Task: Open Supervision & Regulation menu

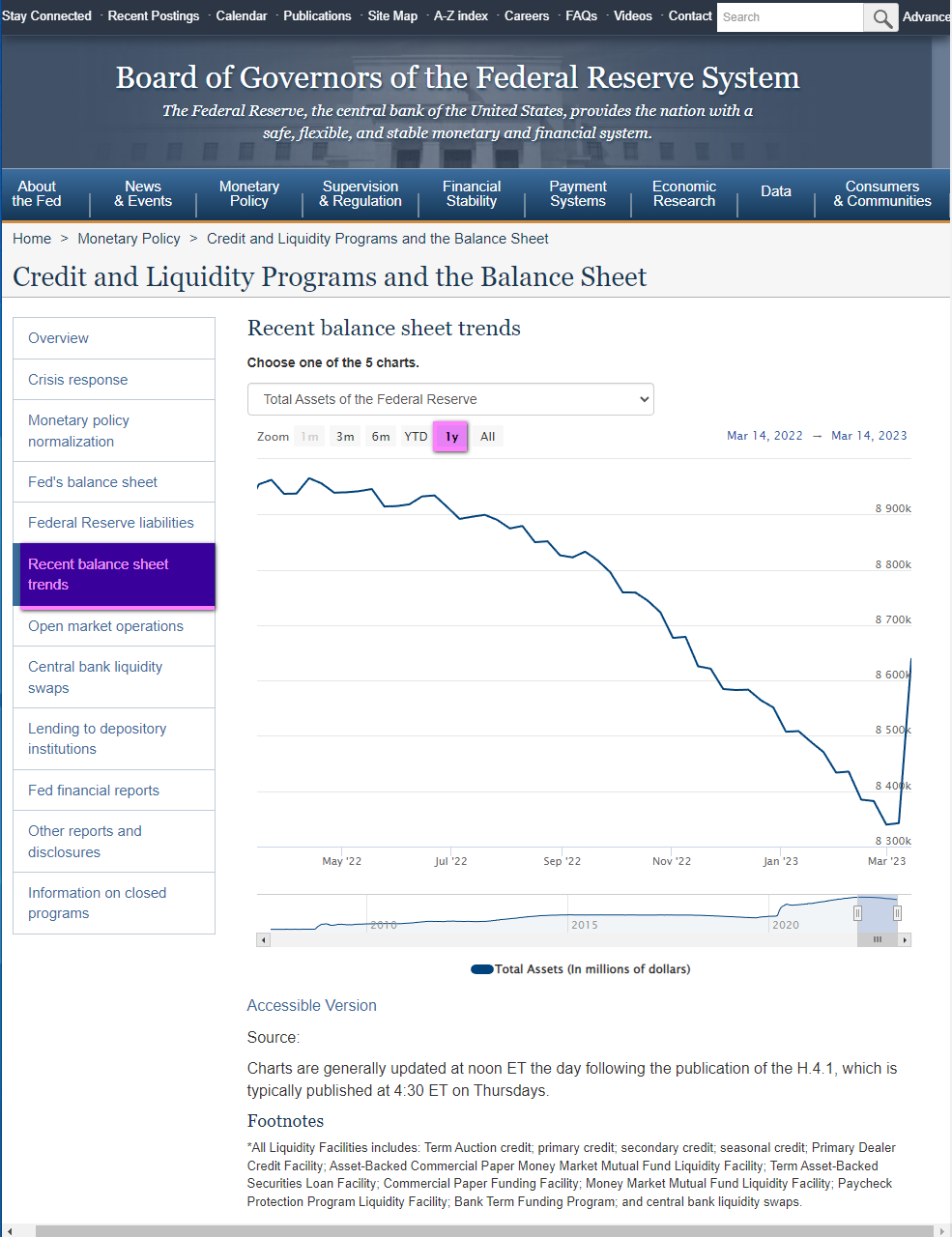Action: [x=361, y=193]
